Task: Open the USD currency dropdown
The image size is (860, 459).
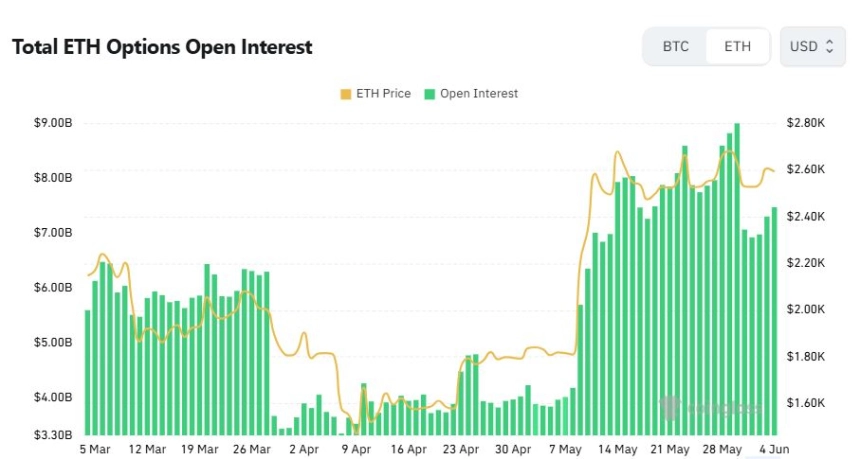Action: point(812,47)
